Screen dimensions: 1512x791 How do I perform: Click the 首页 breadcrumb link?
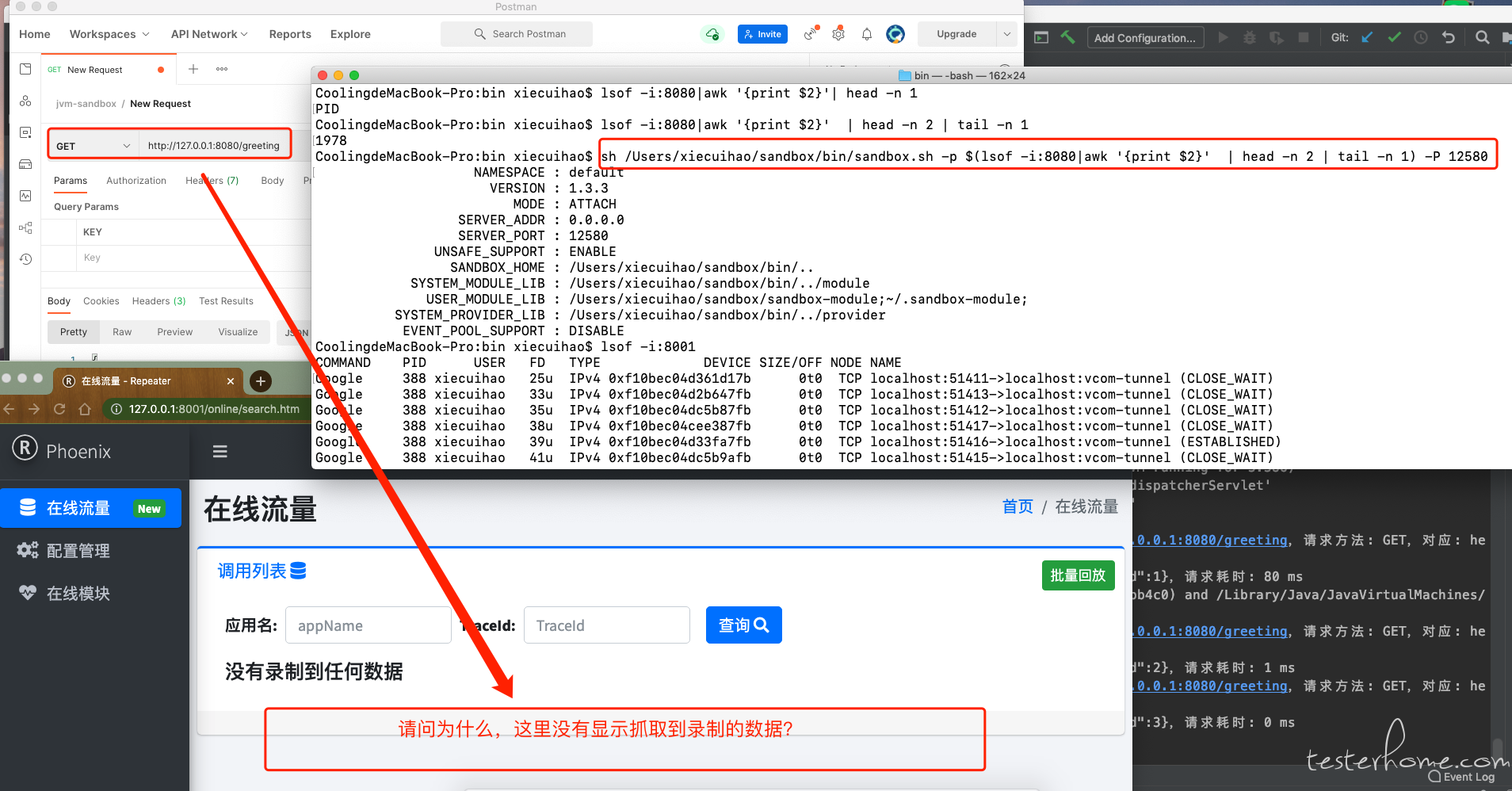pos(1018,506)
